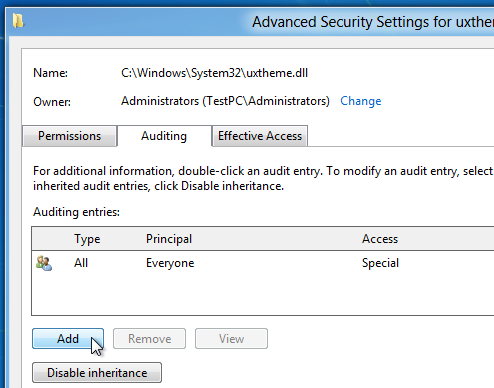The image size is (494, 388).
Task: Click Disable inheritance button
Action: click(x=97, y=373)
